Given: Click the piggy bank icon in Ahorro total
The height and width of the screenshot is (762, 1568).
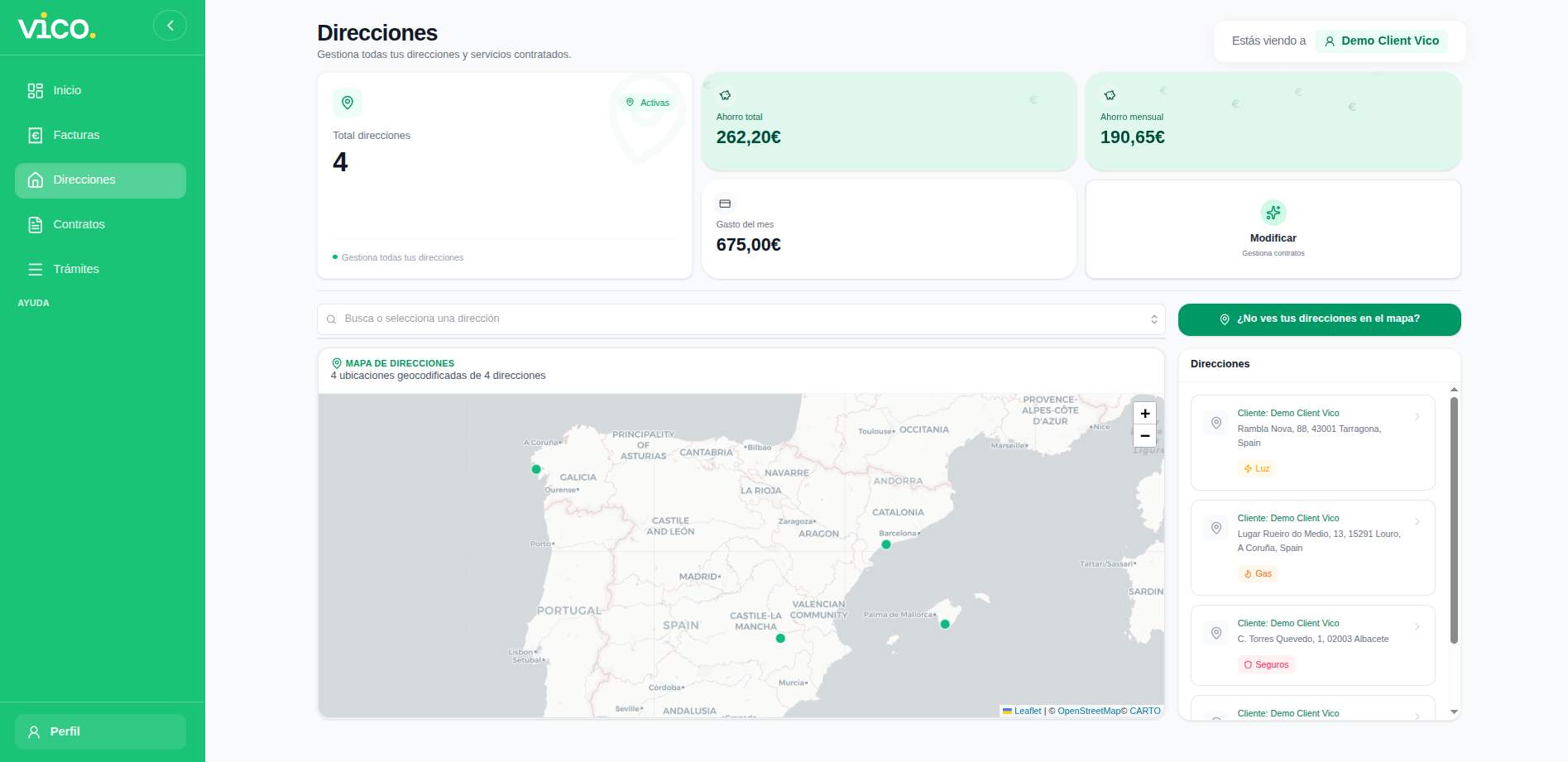Looking at the screenshot, I should [725, 95].
